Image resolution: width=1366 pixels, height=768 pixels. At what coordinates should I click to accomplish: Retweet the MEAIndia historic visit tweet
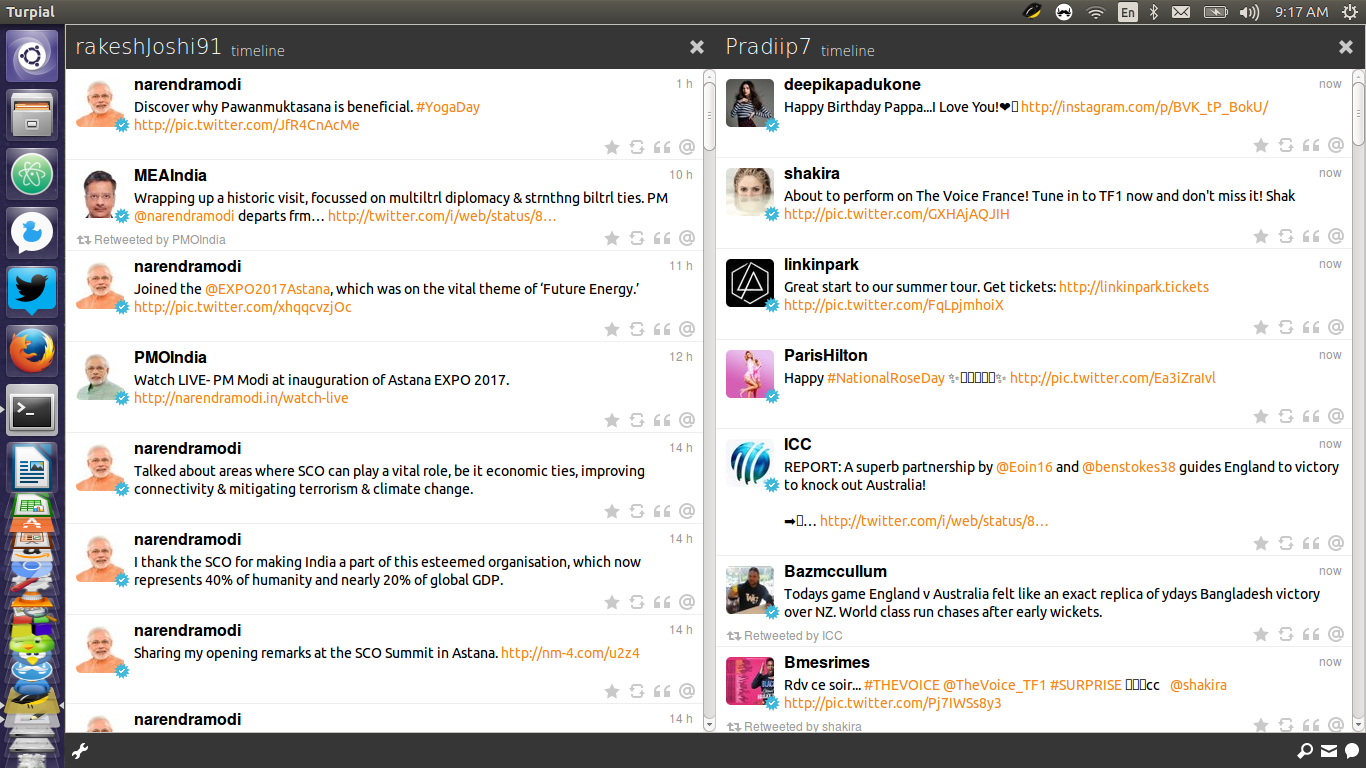pos(637,238)
